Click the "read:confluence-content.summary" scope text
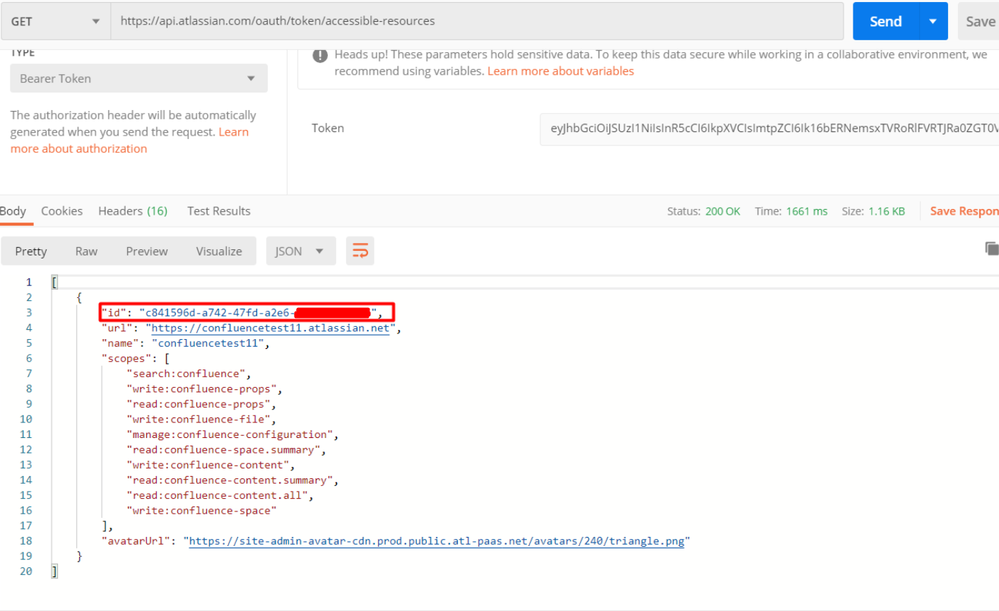 [229, 480]
